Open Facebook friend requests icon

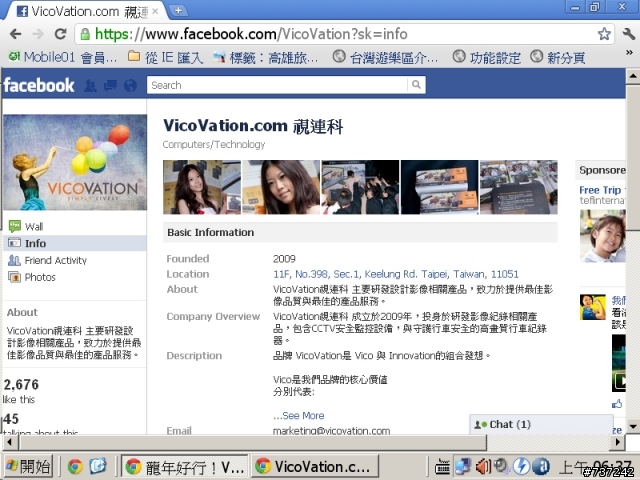coord(90,85)
